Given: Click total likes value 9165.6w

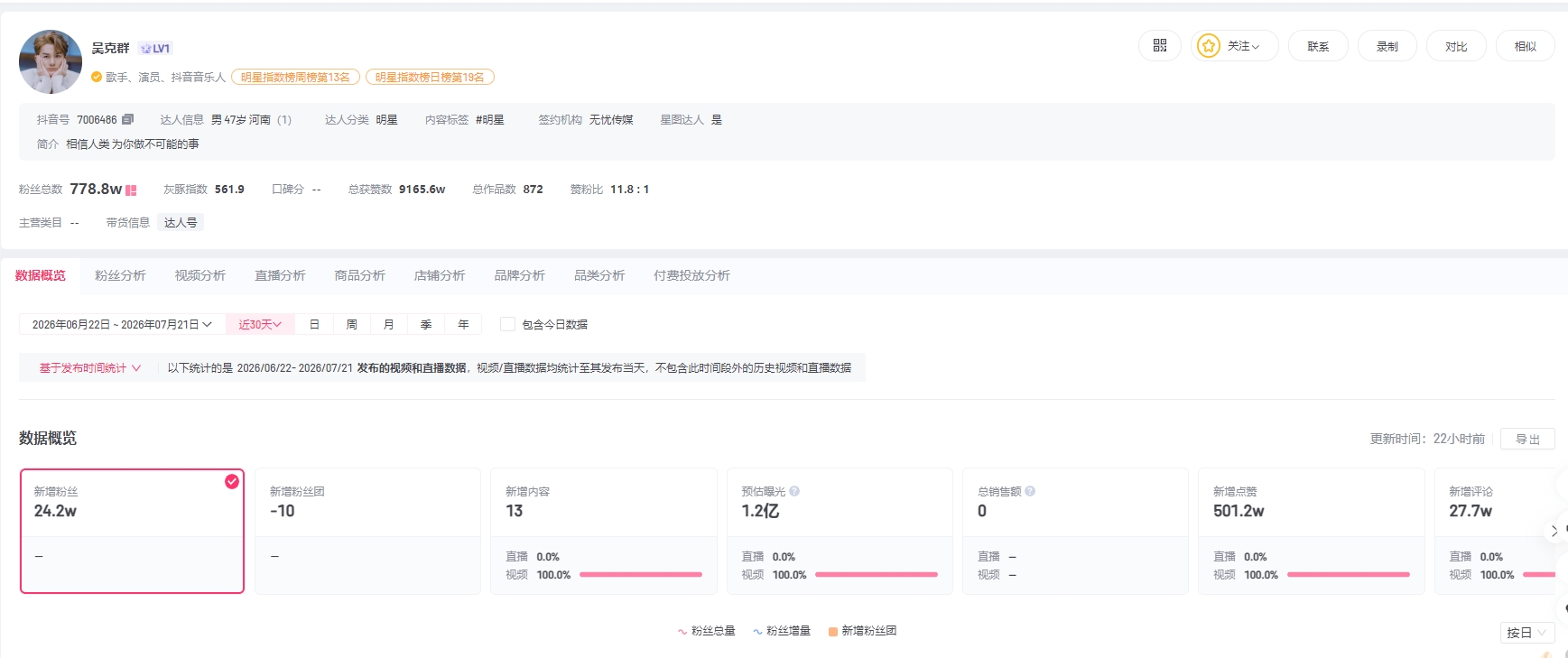Looking at the screenshot, I should [x=422, y=190].
